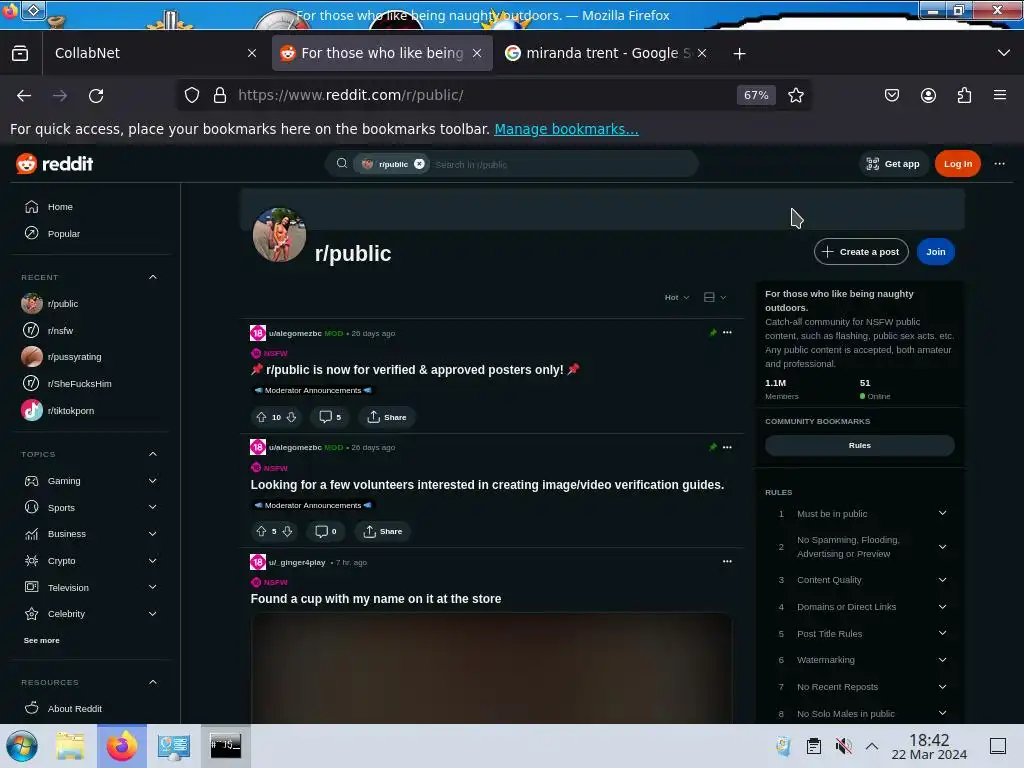Open file explorer from taskbar

coord(70,746)
